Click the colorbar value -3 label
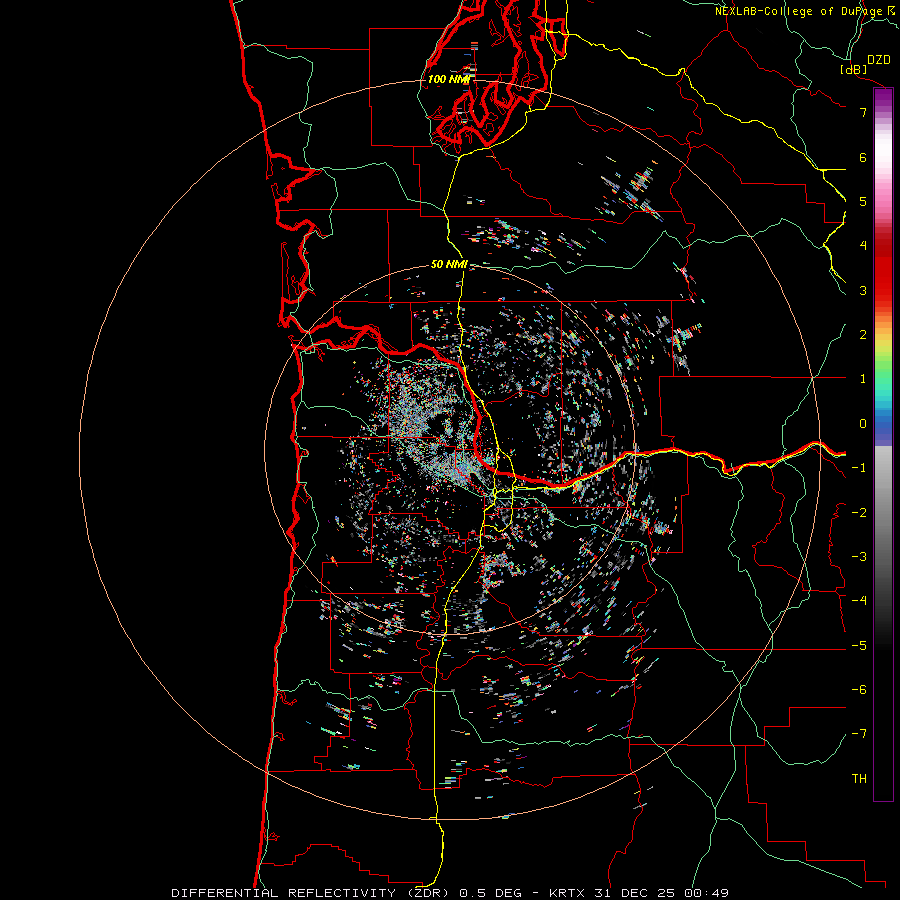Viewport: 900px width, 900px height. click(x=859, y=557)
